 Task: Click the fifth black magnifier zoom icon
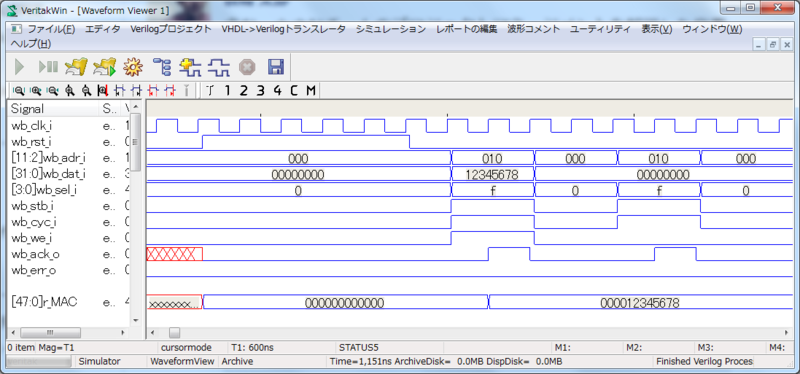pos(86,91)
